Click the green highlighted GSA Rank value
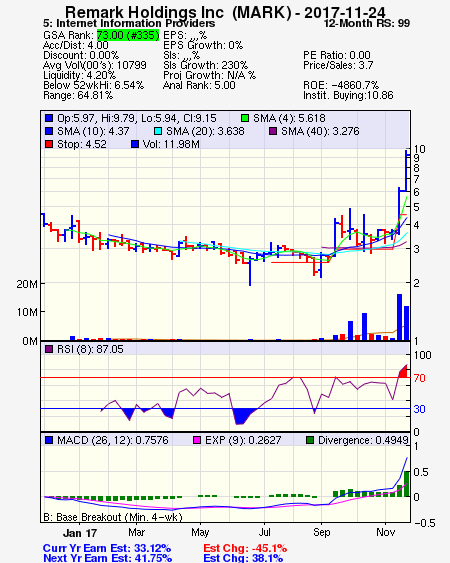The width and height of the screenshot is (450, 563). tap(128, 35)
